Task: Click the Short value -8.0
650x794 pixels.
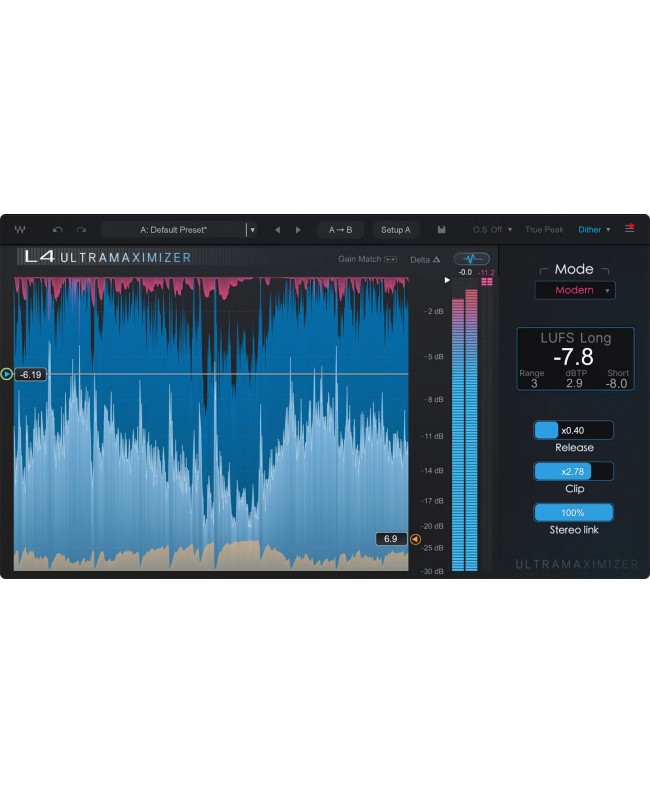Action: 617,383
